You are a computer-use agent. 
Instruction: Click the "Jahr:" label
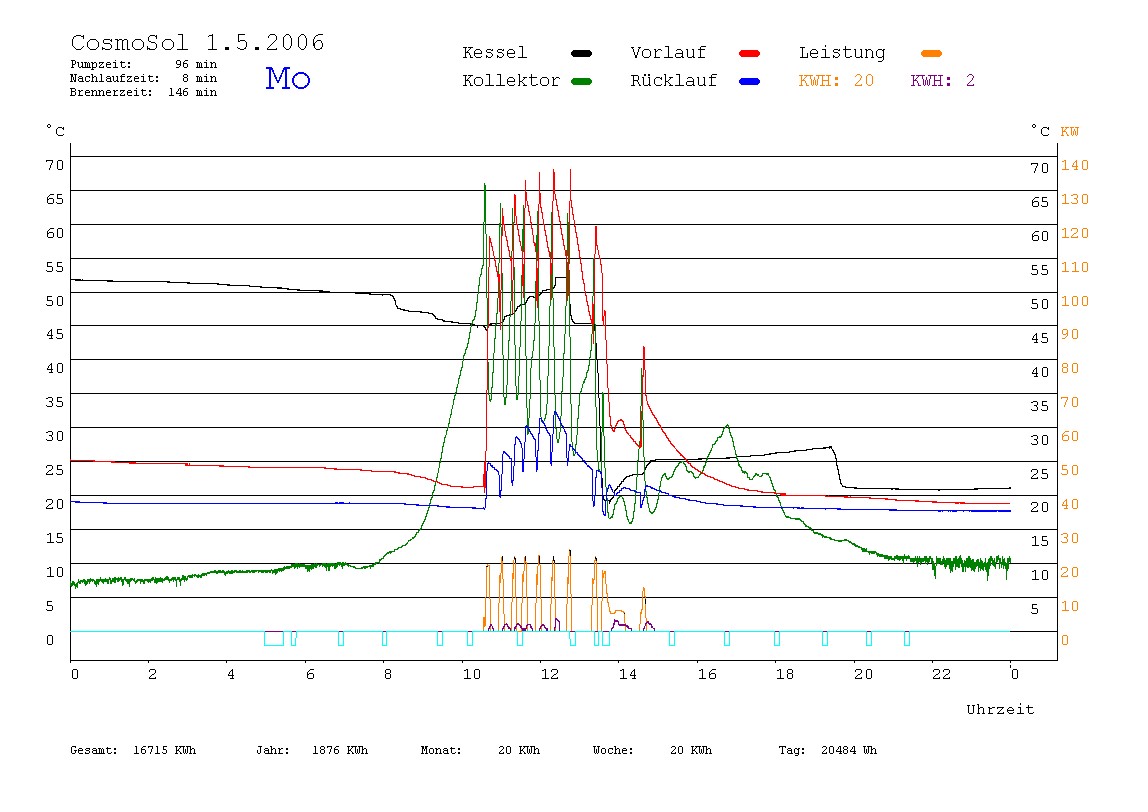273,750
